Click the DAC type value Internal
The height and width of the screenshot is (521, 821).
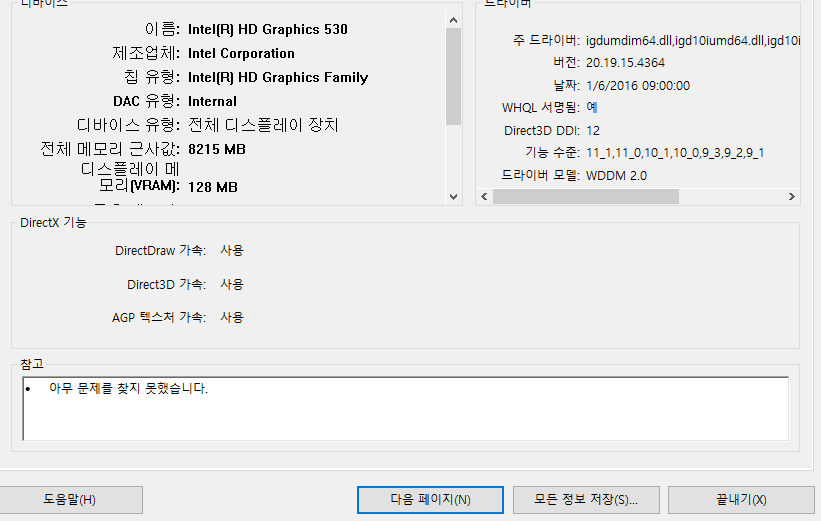(212, 101)
